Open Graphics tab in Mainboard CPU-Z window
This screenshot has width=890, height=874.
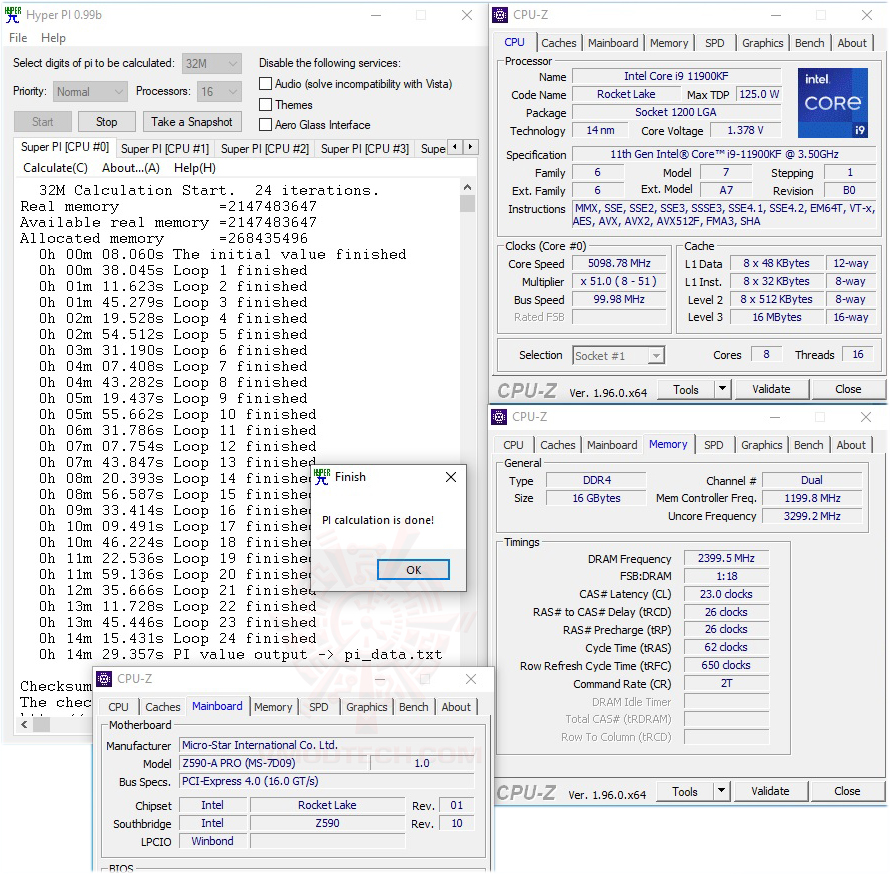click(x=367, y=707)
